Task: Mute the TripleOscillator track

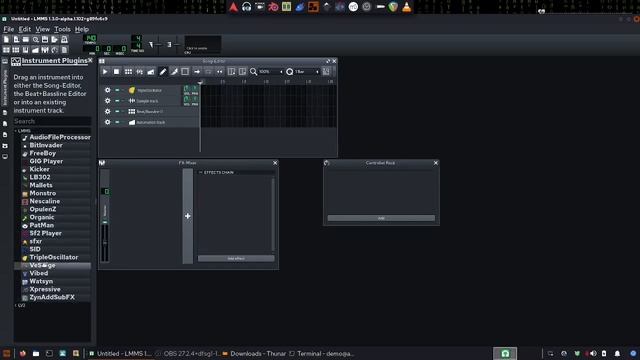Action: (x=117, y=90)
